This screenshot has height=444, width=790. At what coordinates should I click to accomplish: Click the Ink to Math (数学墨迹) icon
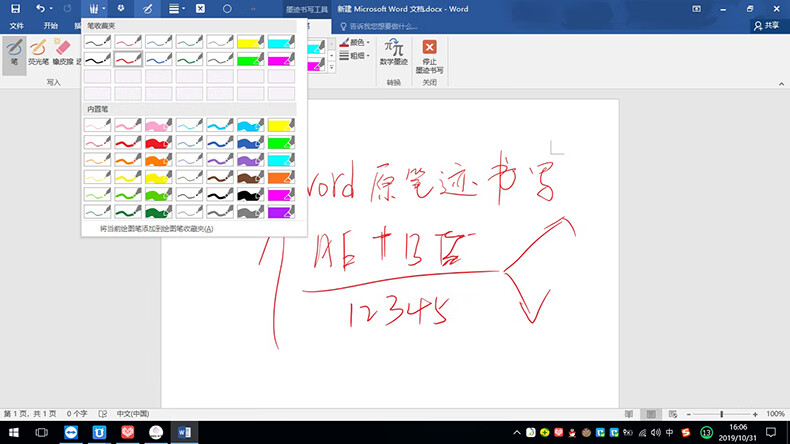(394, 52)
